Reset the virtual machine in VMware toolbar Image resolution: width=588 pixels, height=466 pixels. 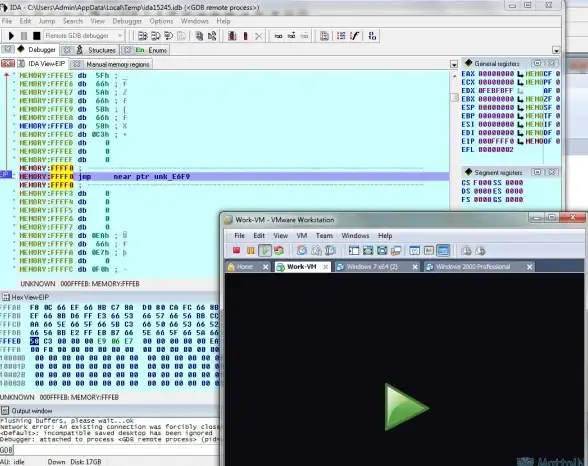pos(279,250)
